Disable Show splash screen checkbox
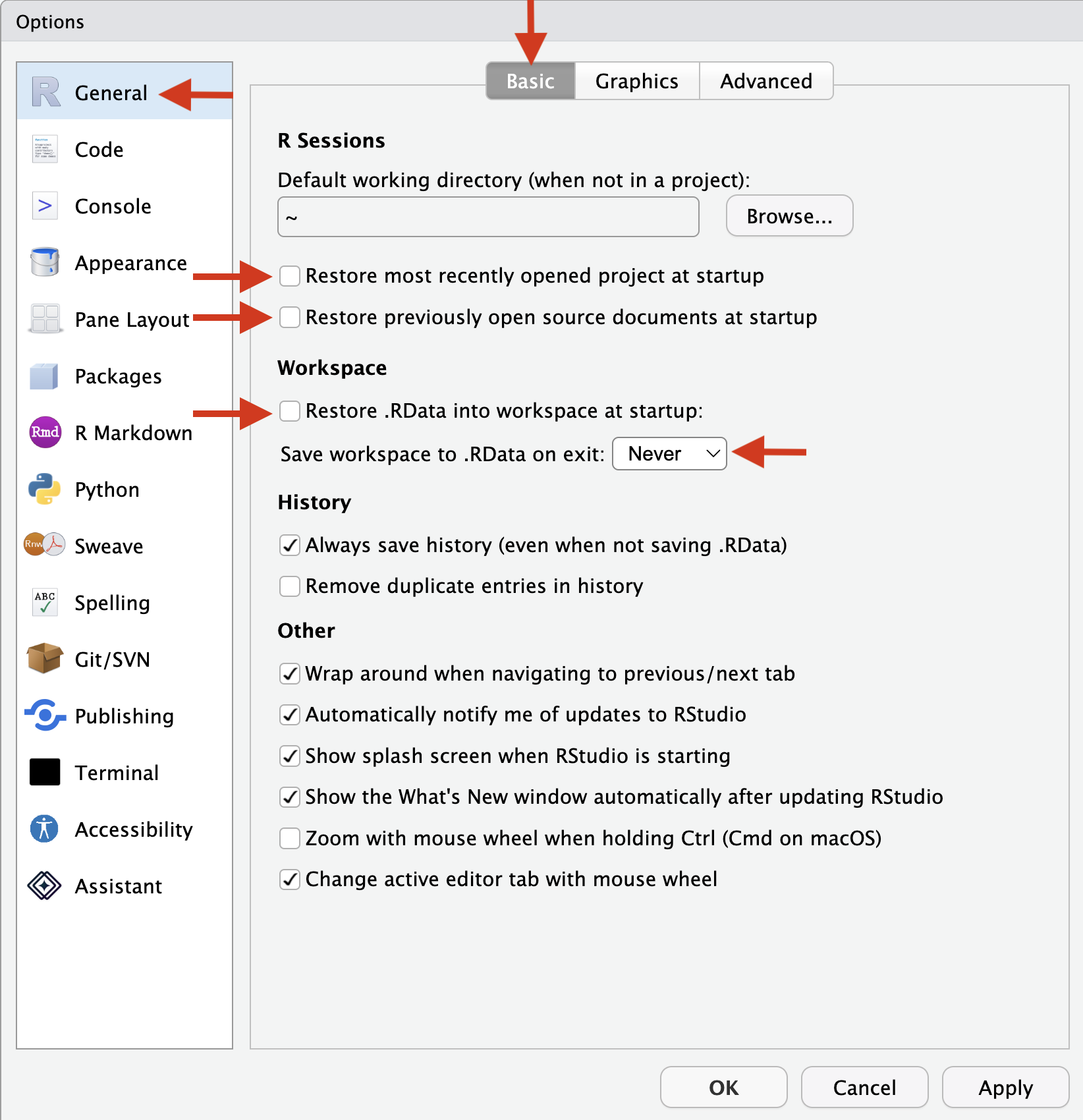This screenshot has width=1083, height=1120. pyautogui.click(x=290, y=756)
